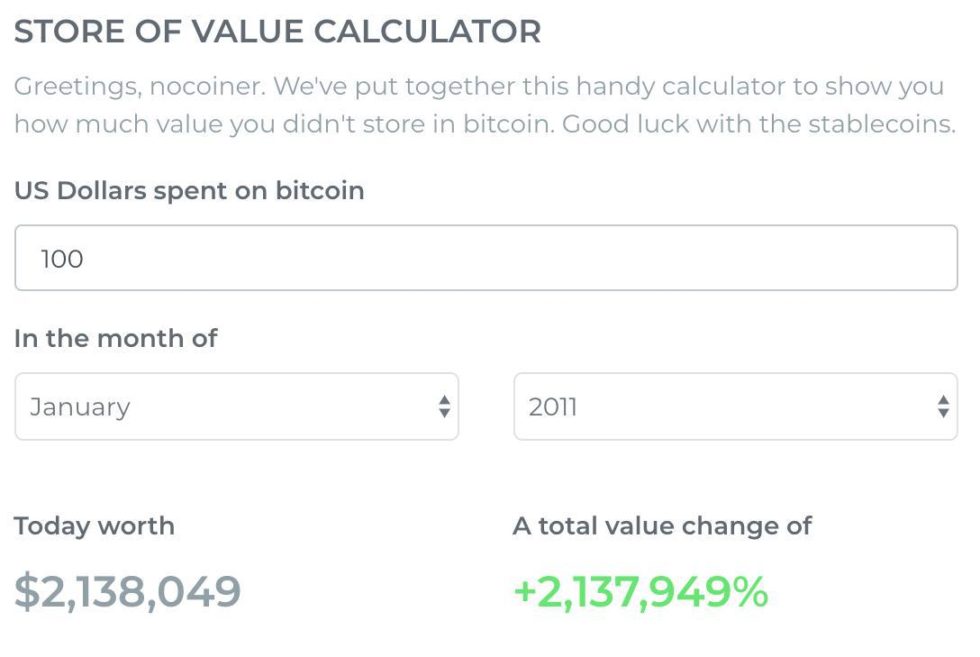
Task: Click the Store of Value Calculator heading
Action: [278, 32]
